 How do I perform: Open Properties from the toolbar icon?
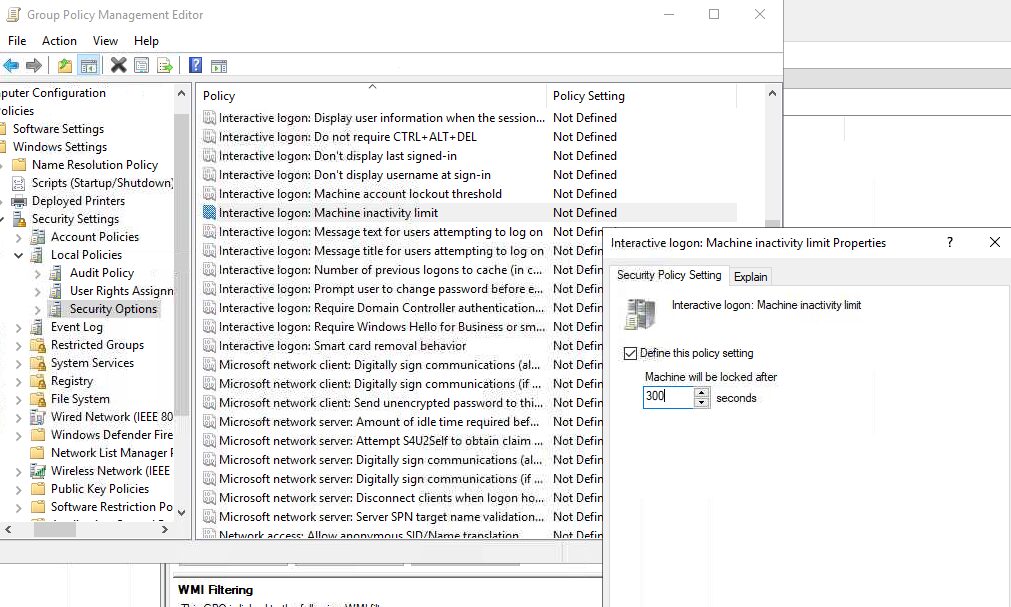pos(142,66)
